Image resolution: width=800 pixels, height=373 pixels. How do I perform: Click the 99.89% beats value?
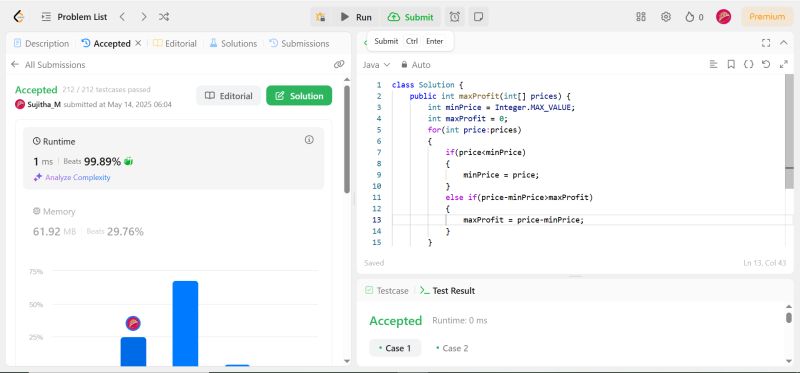(102, 162)
